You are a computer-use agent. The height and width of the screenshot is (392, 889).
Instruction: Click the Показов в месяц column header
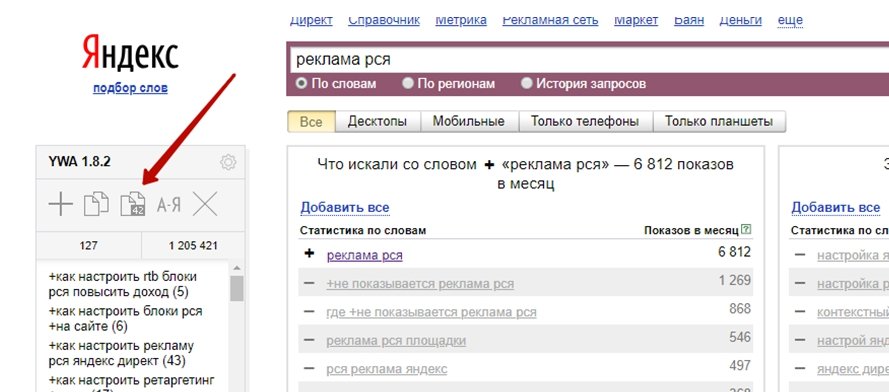(x=691, y=230)
